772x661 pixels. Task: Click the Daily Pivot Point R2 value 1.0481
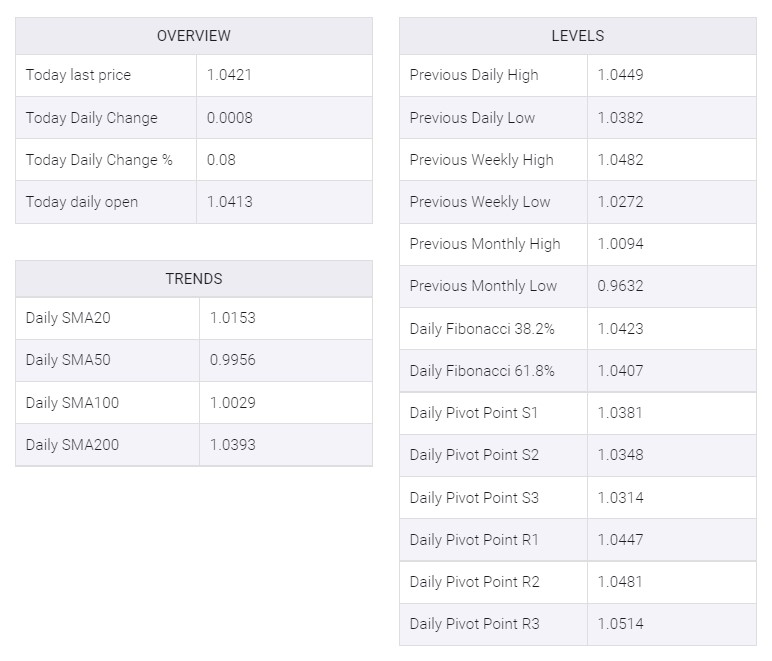620,582
